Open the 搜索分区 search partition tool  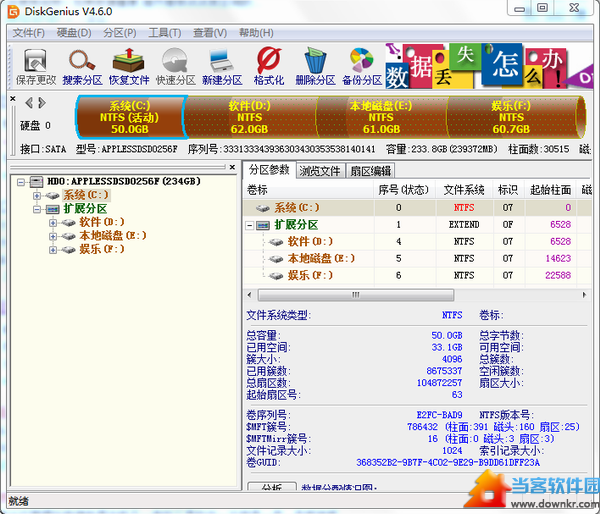click(82, 67)
